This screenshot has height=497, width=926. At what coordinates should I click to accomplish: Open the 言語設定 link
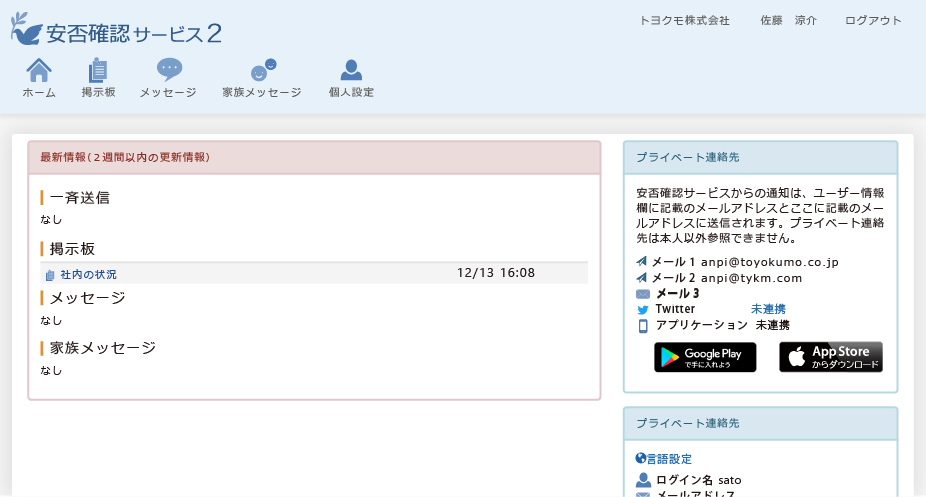pyautogui.click(x=669, y=459)
